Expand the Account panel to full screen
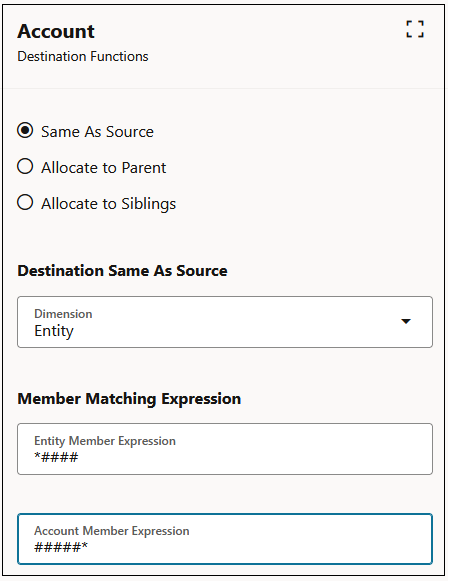 point(415,29)
